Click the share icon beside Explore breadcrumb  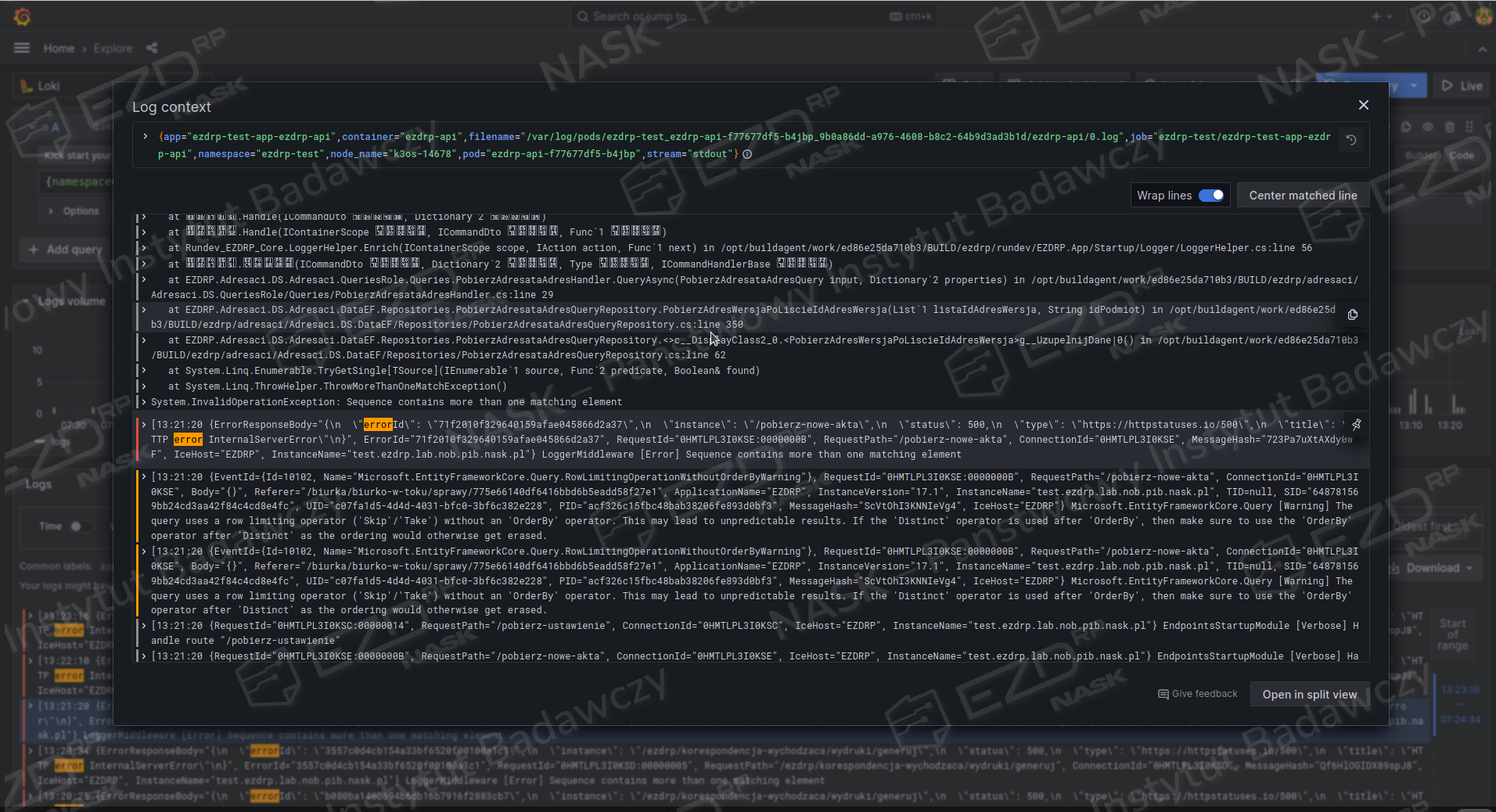(152, 48)
